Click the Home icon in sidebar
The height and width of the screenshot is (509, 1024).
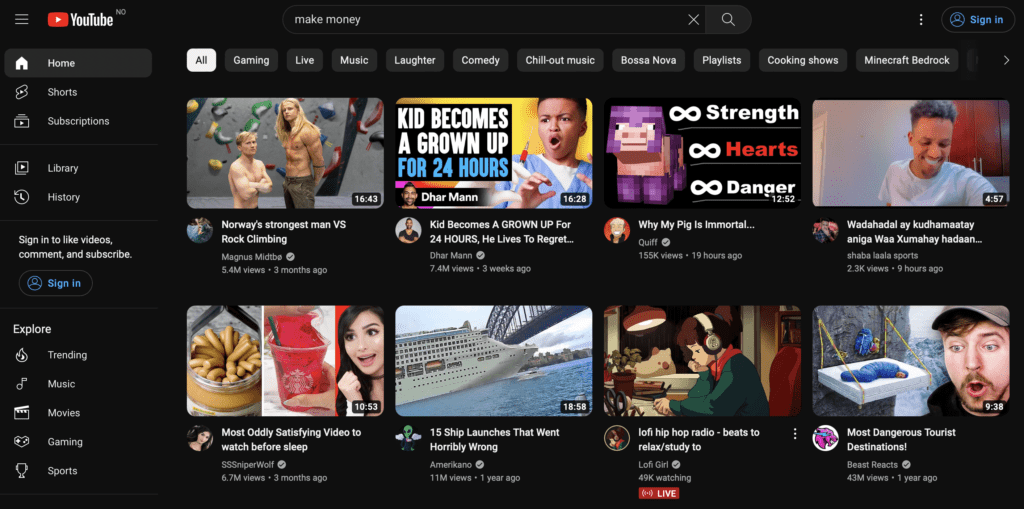click(x=22, y=63)
